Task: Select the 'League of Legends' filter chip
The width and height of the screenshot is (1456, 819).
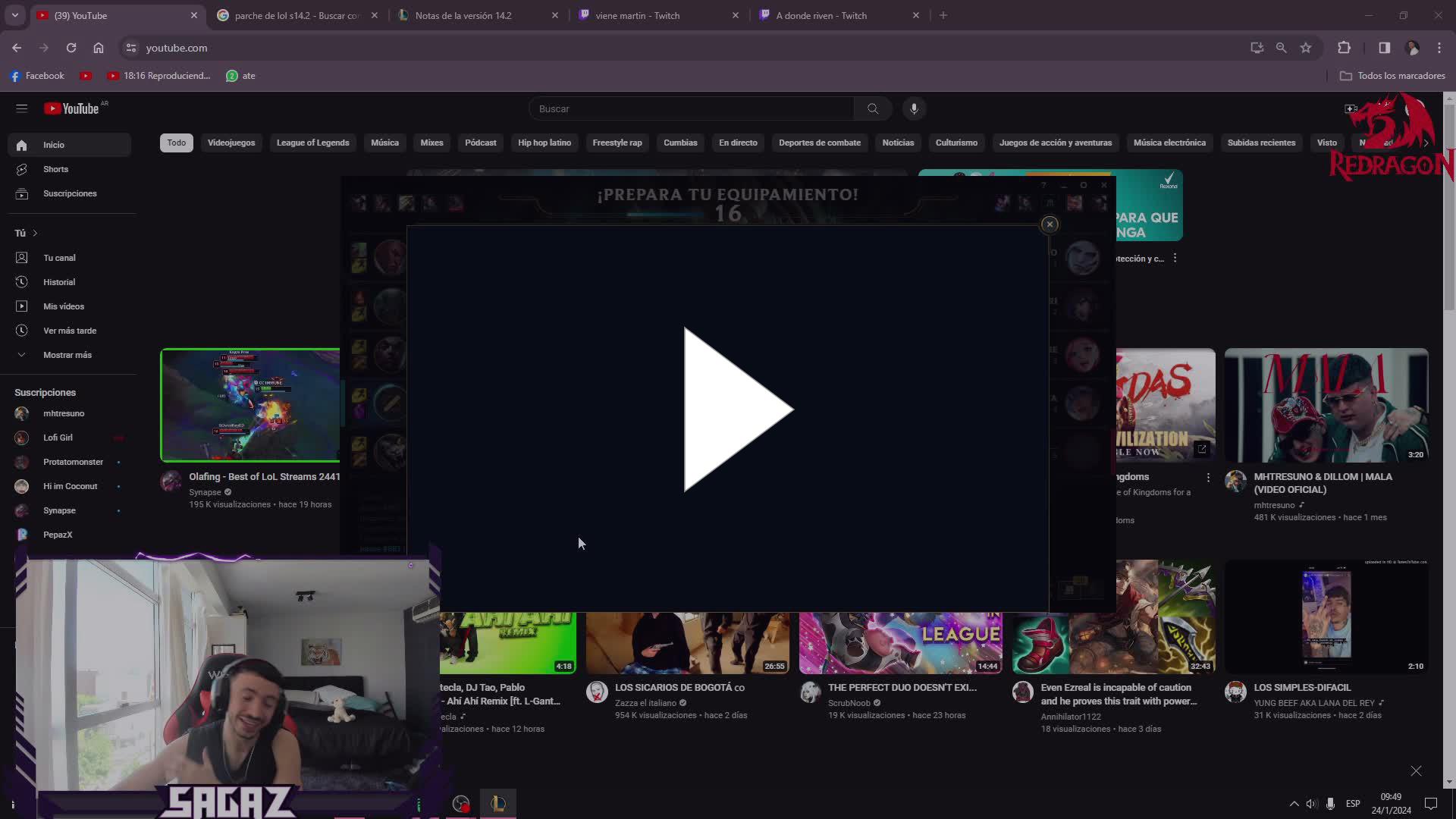Action: point(312,143)
